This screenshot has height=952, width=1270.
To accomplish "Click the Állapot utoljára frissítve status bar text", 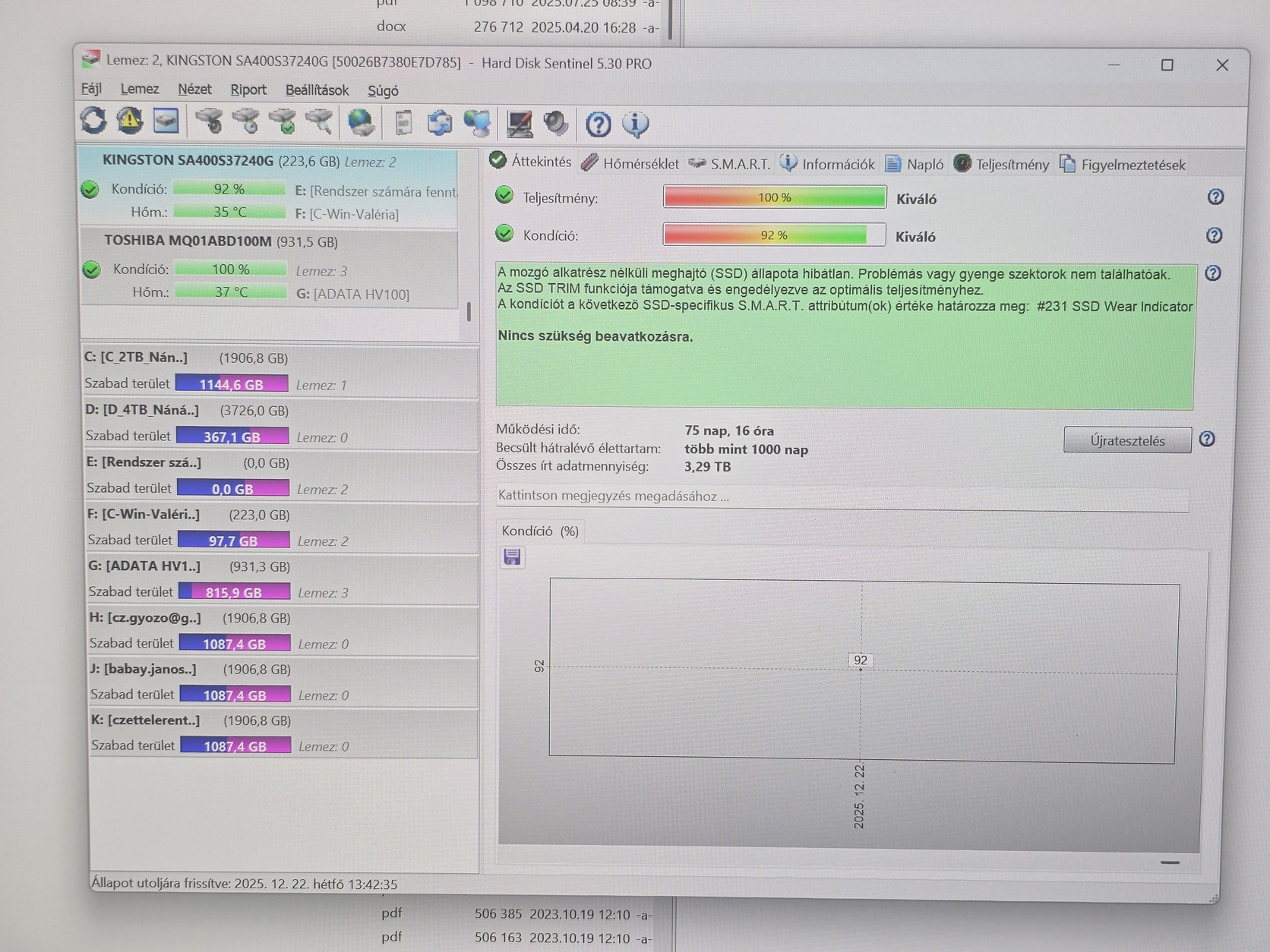I will point(245,884).
